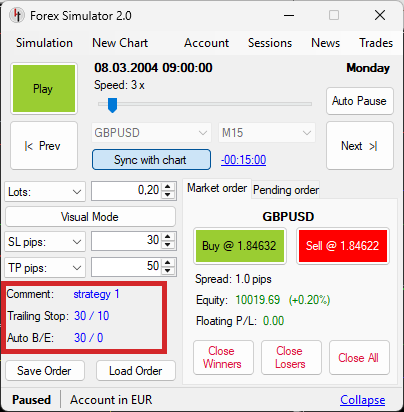Step back with the Prev button
Screen dimensions: 404x412
click(x=44, y=146)
